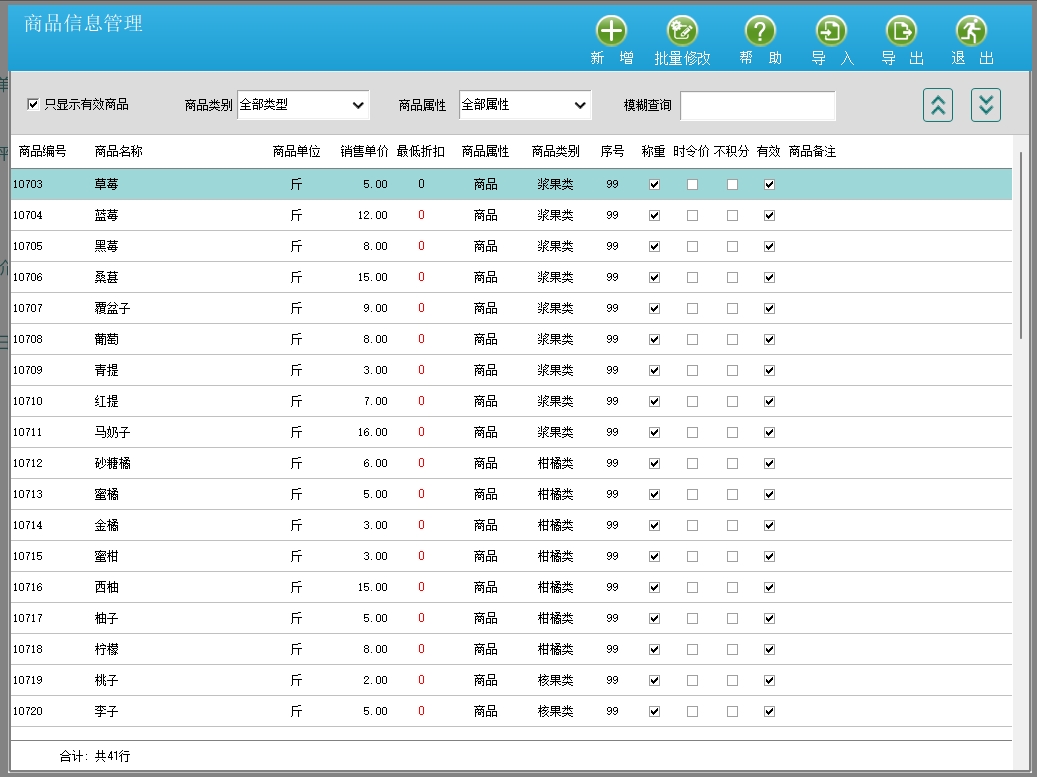Toggle 称重 checkbox for 草莓 row
The width and height of the screenshot is (1037, 777).
(654, 185)
